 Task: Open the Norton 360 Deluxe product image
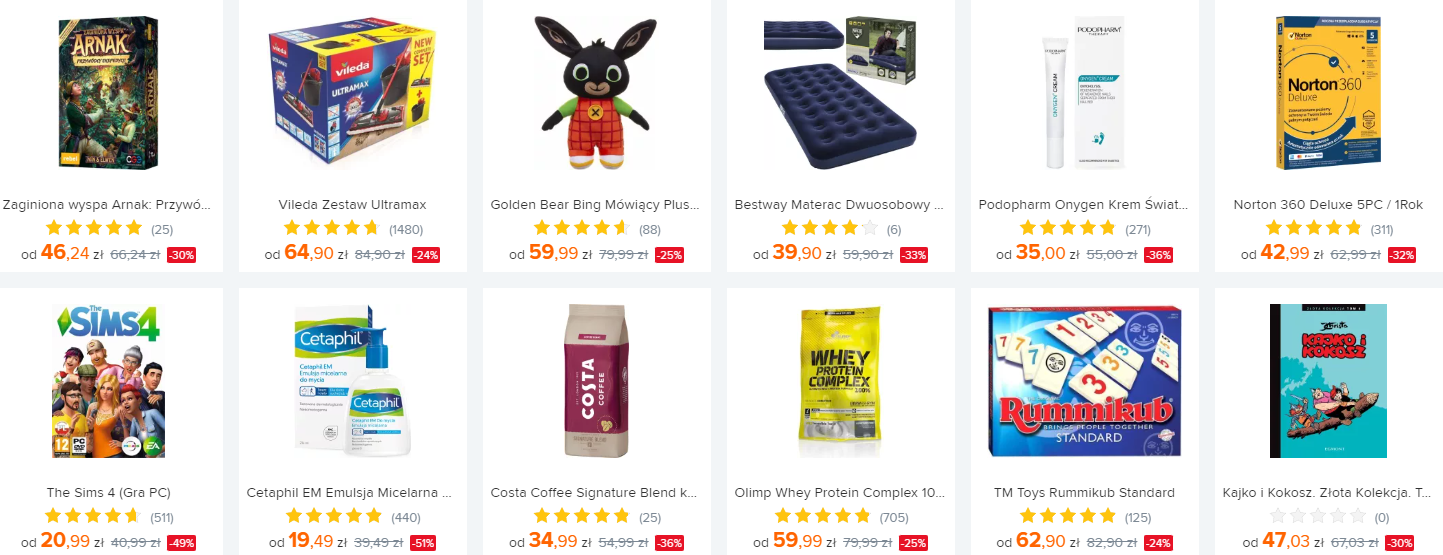[x=1328, y=92]
